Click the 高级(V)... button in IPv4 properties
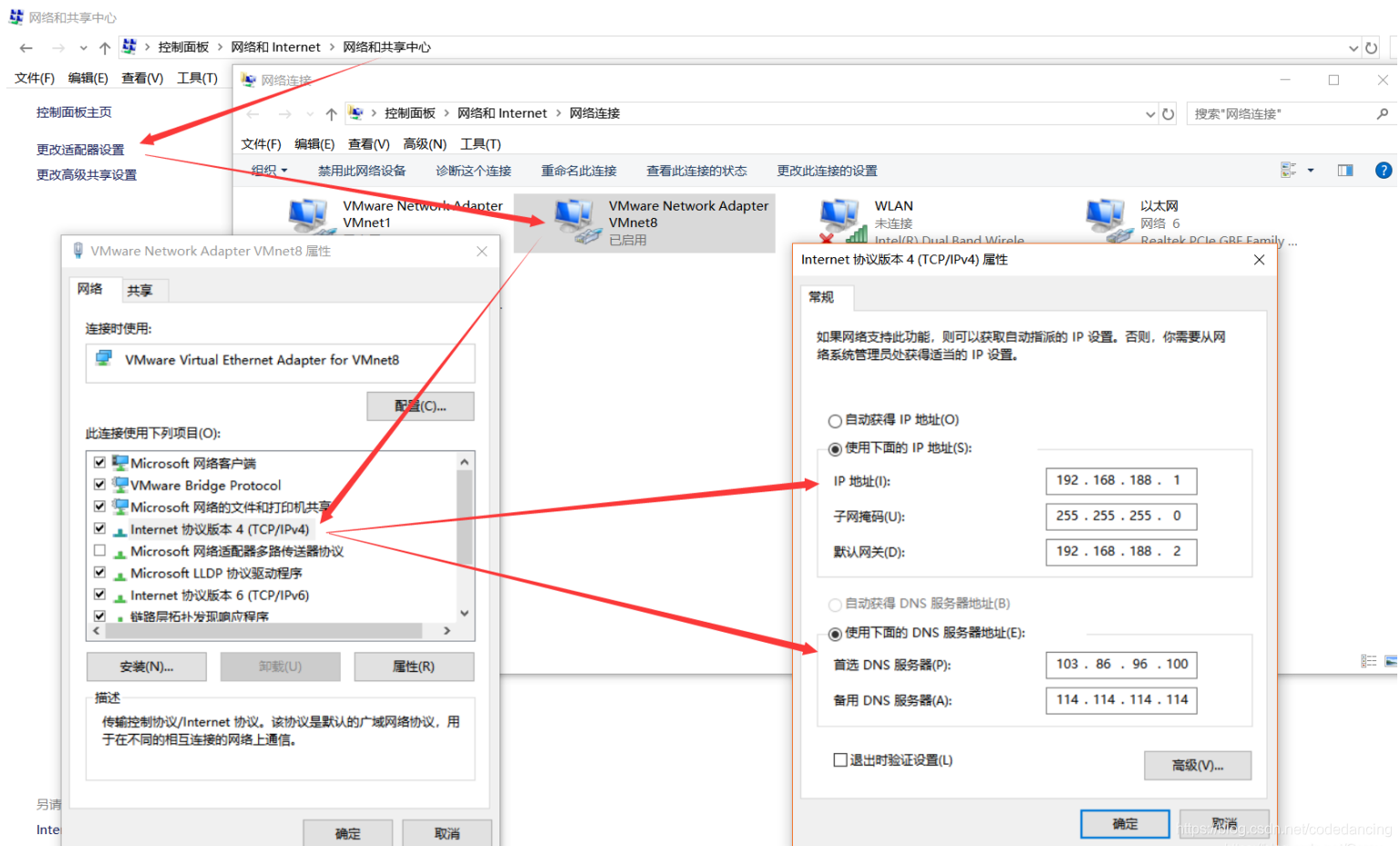The height and width of the screenshot is (846, 1400). click(x=1197, y=765)
